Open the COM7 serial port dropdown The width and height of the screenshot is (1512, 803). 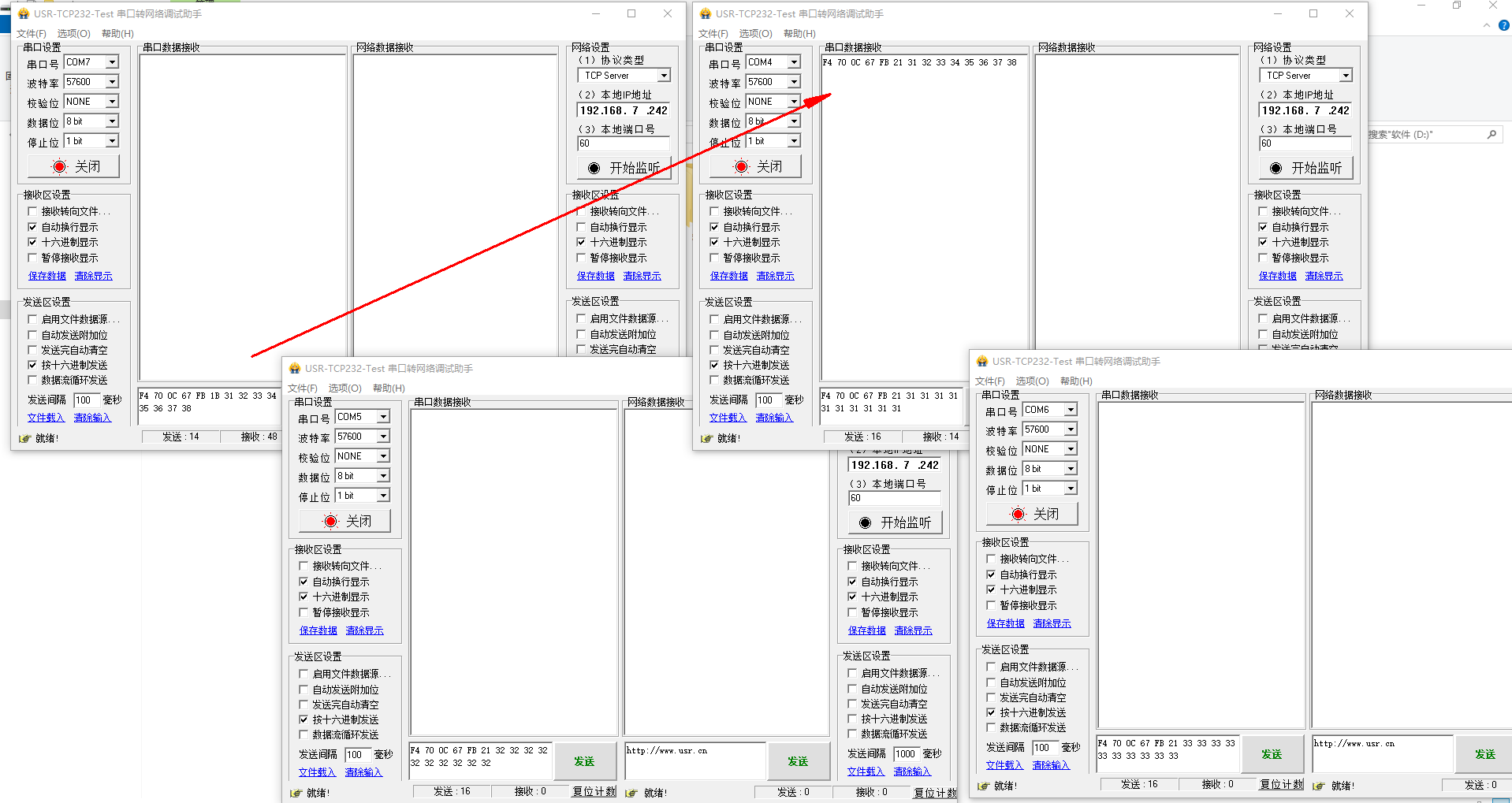point(112,62)
